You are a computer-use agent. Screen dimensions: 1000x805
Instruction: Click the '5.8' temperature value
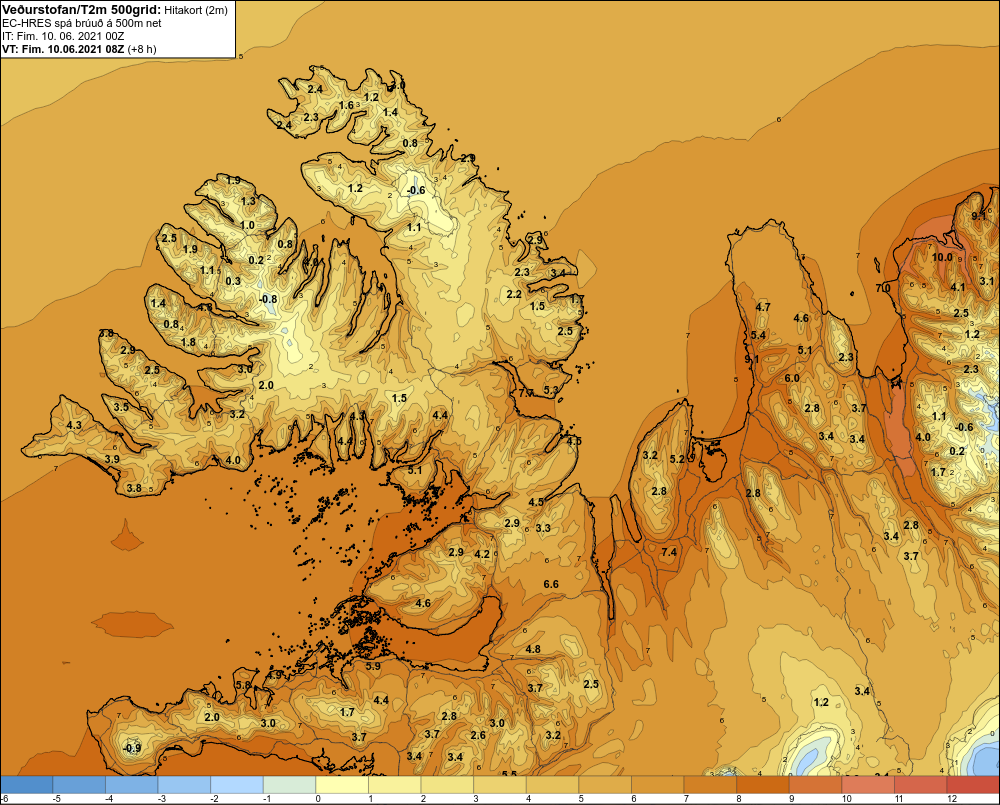click(244, 685)
